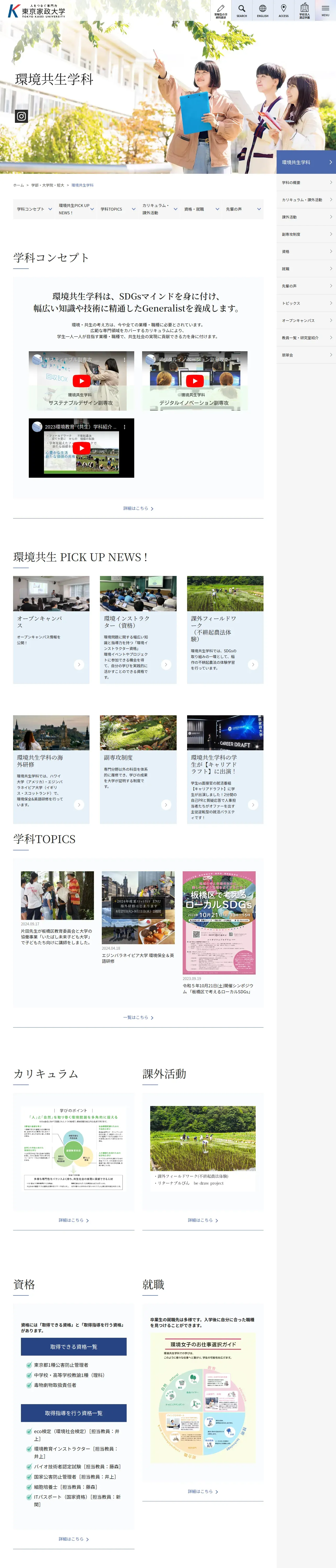
Task: Click 詳細はこちら under the 課外活動 photo
Action: 203,1220
